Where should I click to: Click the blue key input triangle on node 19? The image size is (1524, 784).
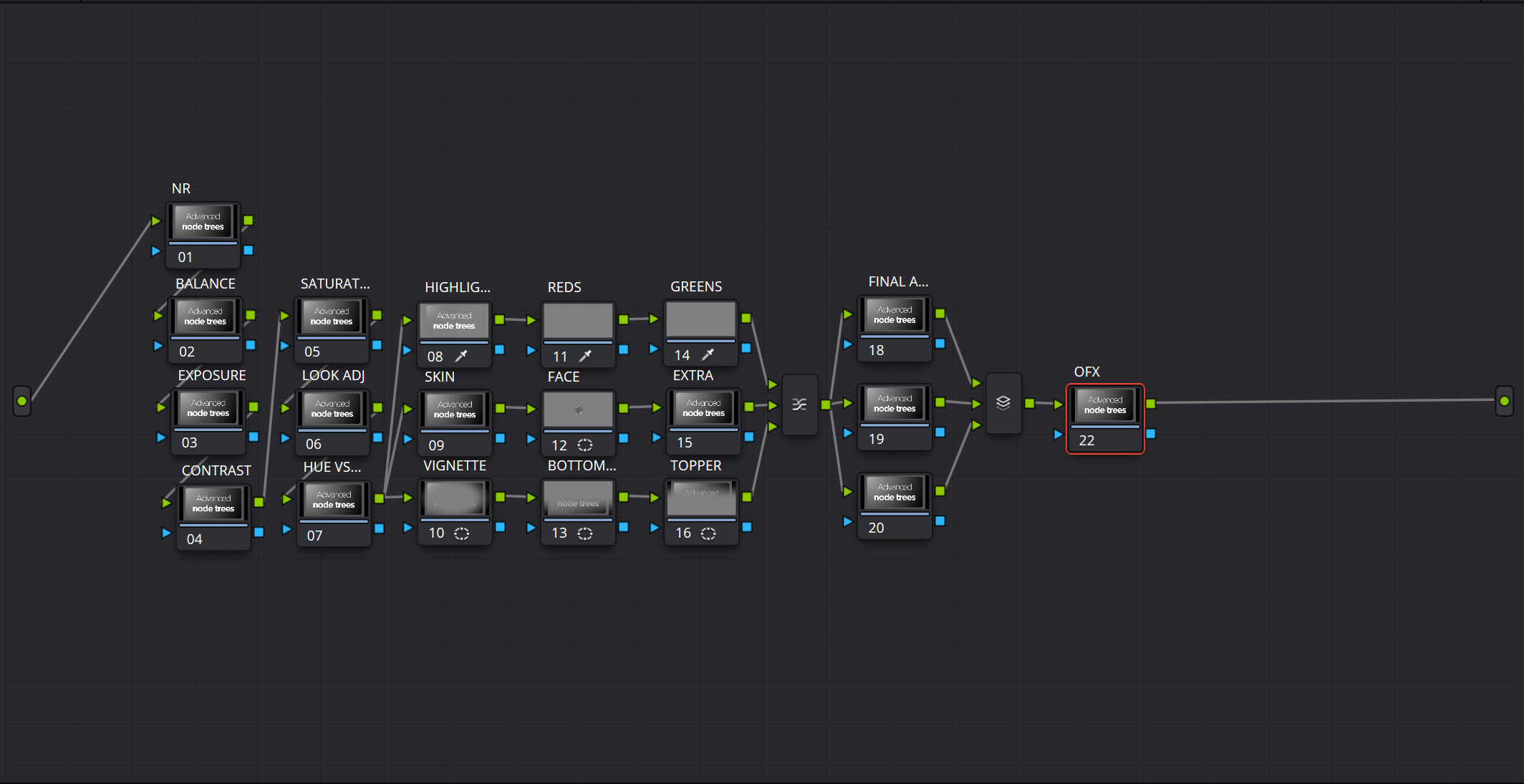pyautogui.click(x=847, y=433)
